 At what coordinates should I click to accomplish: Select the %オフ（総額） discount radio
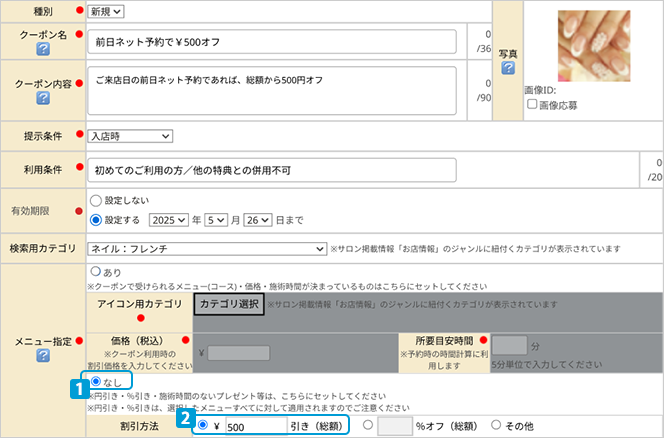pos(369,425)
